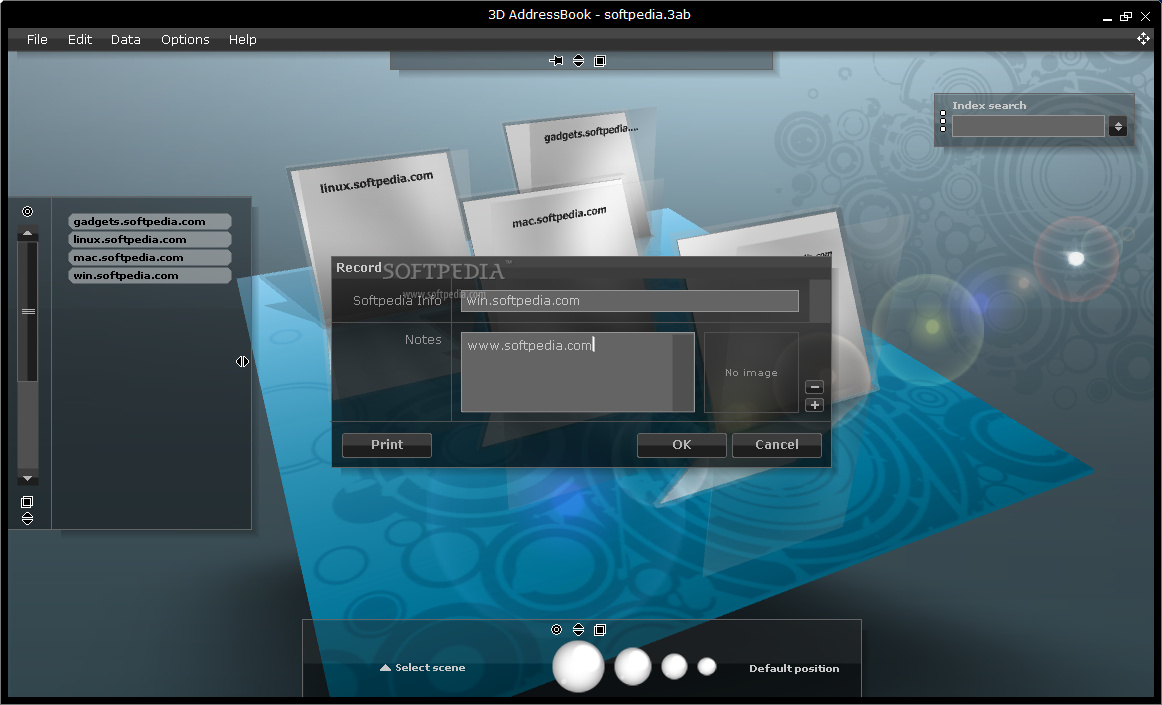Click the plus add image button
Screen dimensions: 1162x705
coord(814,406)
